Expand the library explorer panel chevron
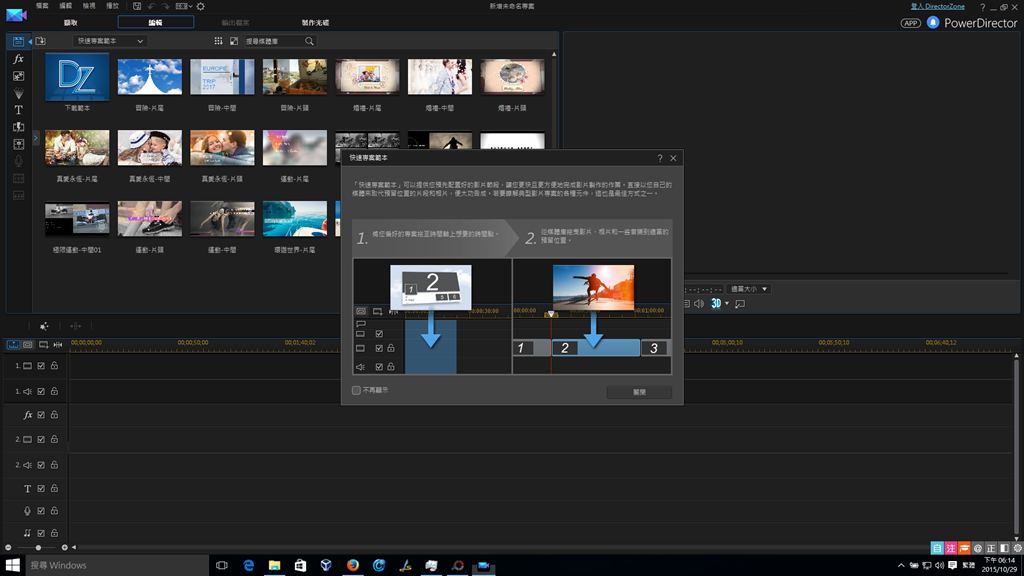Image resolution: width=1024 pixels, height=576 pixels. (36, 138)
